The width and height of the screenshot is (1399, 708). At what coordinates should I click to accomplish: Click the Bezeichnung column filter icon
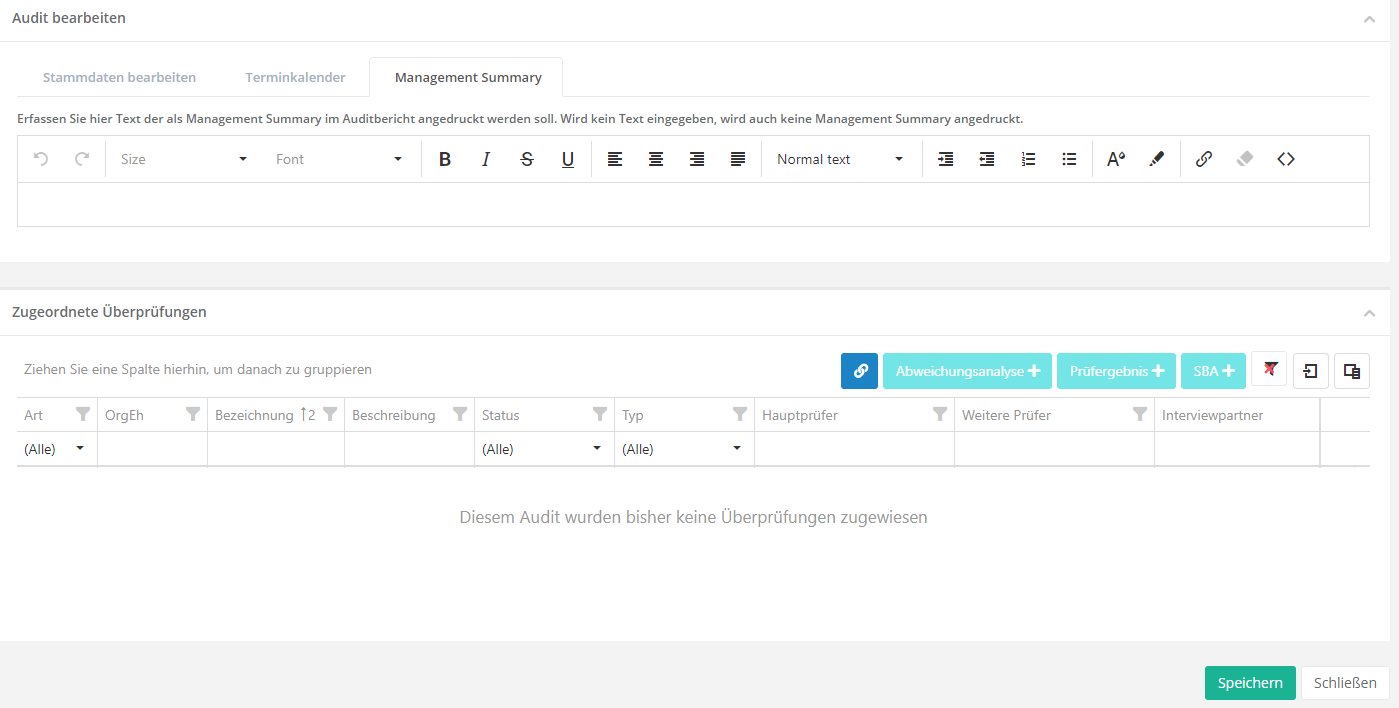click(330, 415)
